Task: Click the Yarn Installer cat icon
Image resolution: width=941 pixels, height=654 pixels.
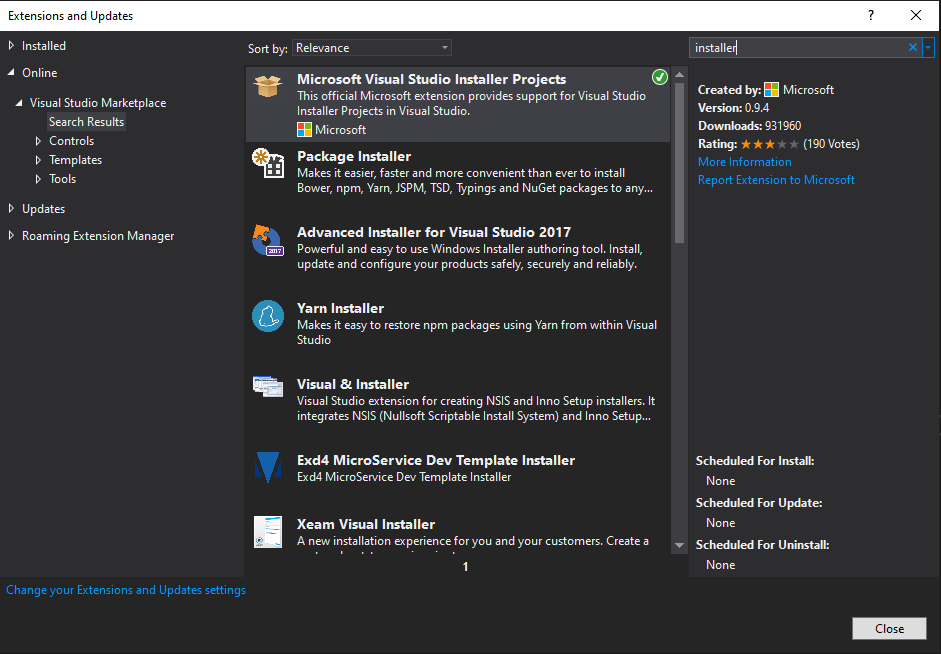Action: pos(268,316)
